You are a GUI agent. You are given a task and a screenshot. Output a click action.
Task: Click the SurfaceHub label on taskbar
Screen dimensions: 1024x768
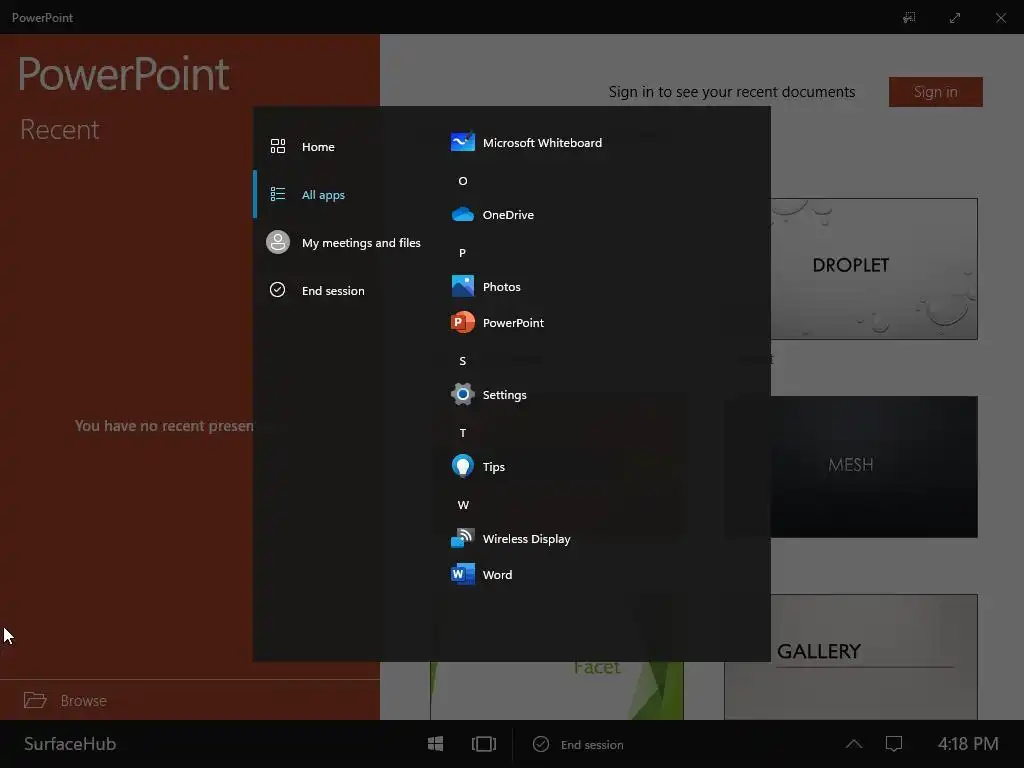[x=70, y=744]
